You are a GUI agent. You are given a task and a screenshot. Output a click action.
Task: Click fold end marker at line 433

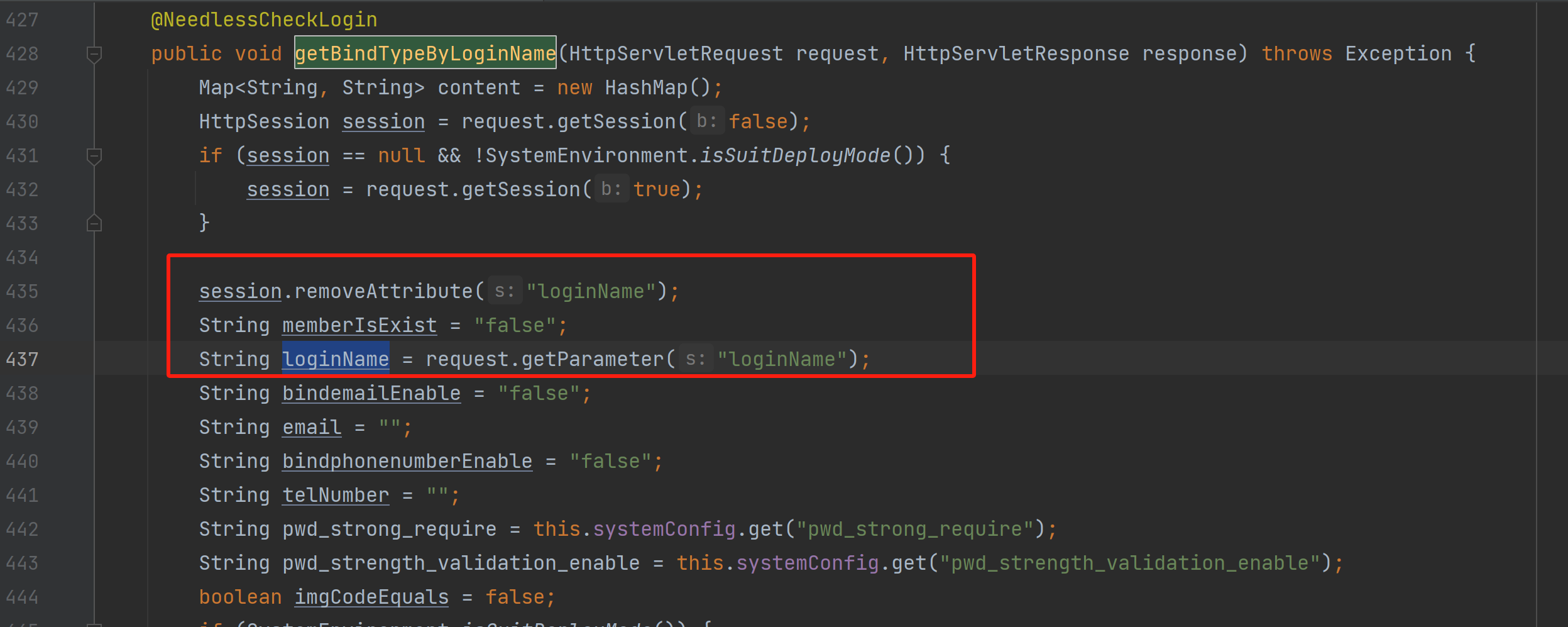94,223
